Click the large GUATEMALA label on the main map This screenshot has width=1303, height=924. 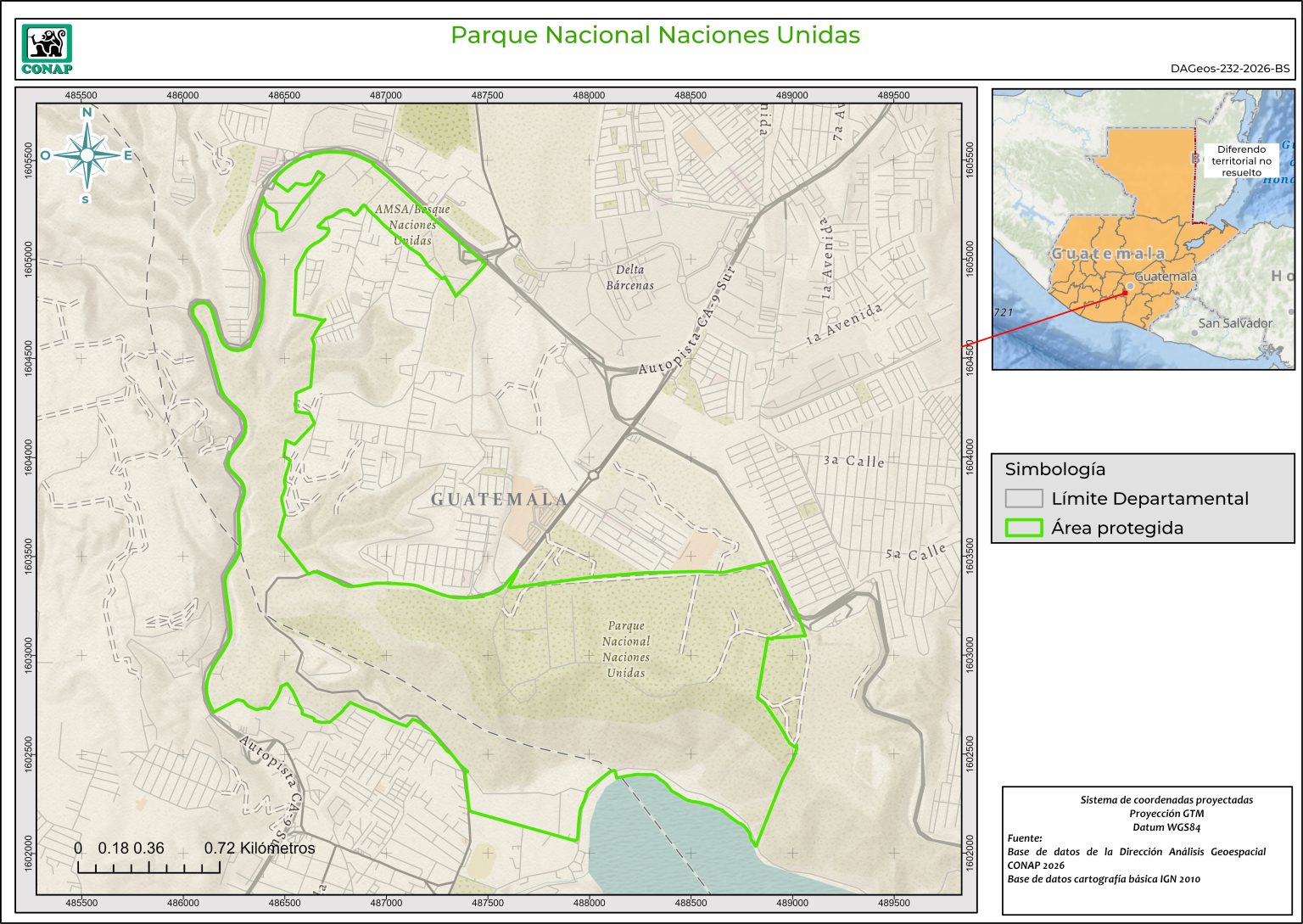coord(500,499)
